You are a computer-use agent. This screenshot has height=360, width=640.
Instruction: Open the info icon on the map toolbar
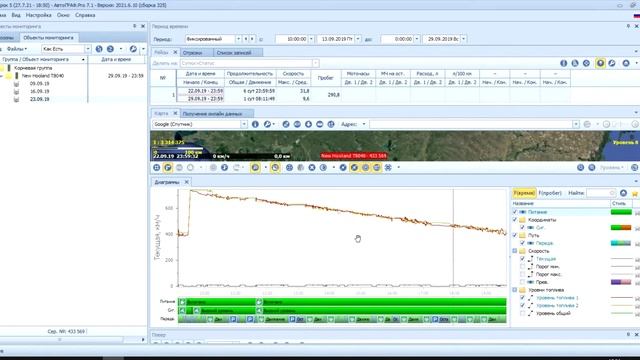[x=255, y=124]
